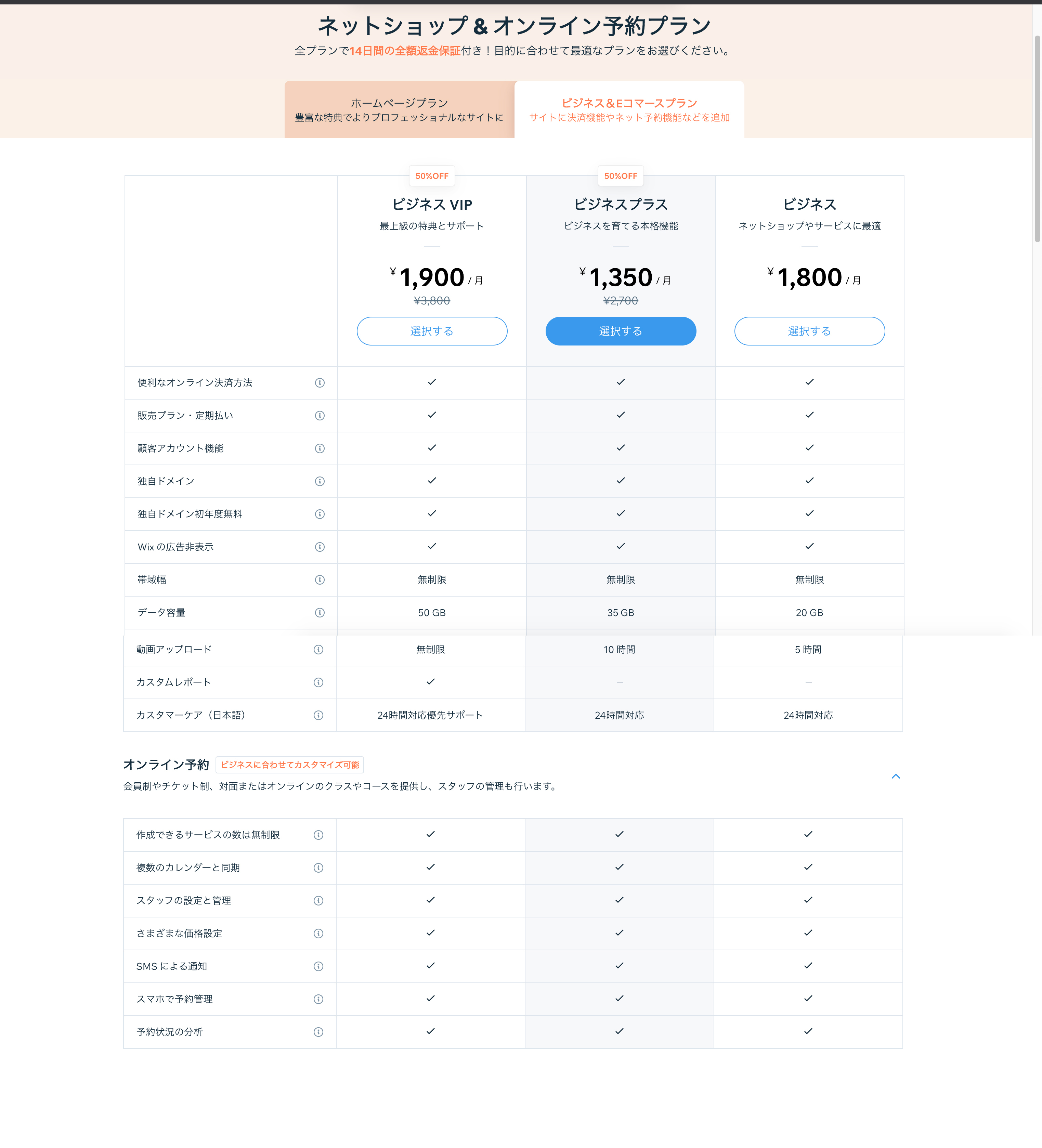Click ビジネスに合わせてカスタマイズ可能 badge
This screenshot has width=1042, height=1148.
290,765
